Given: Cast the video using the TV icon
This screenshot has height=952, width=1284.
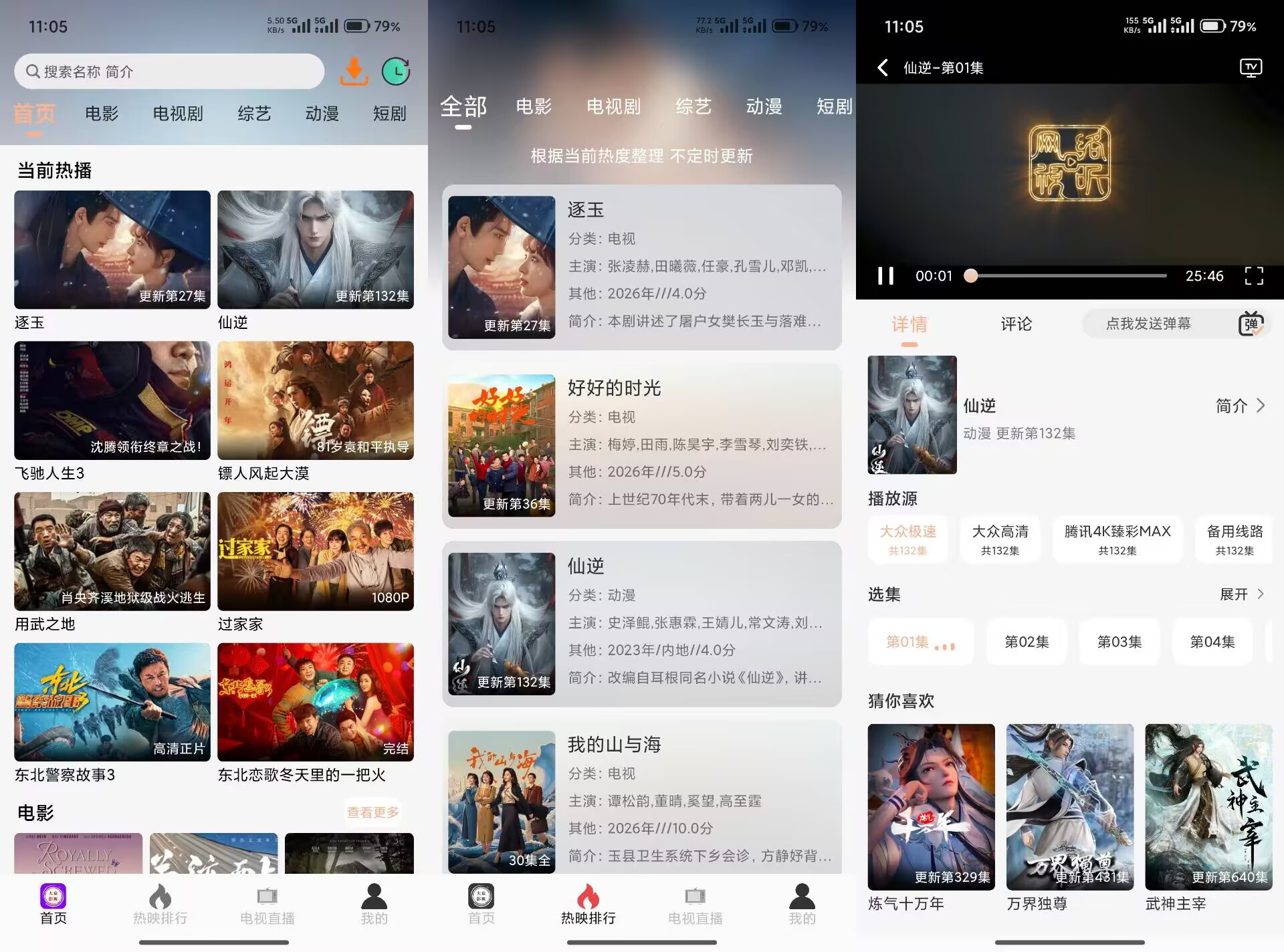Looking at the screenshot, I should click(1252, 68).
